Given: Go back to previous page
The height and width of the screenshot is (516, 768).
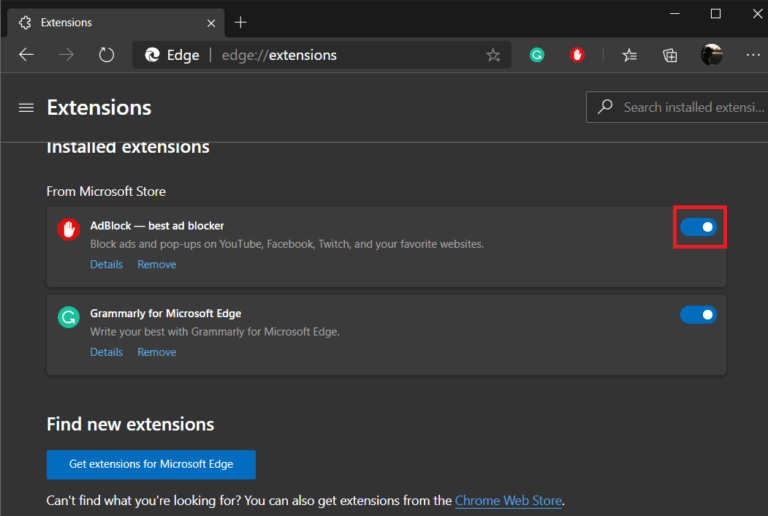Looking at the screenshot, I should [26, 55].
